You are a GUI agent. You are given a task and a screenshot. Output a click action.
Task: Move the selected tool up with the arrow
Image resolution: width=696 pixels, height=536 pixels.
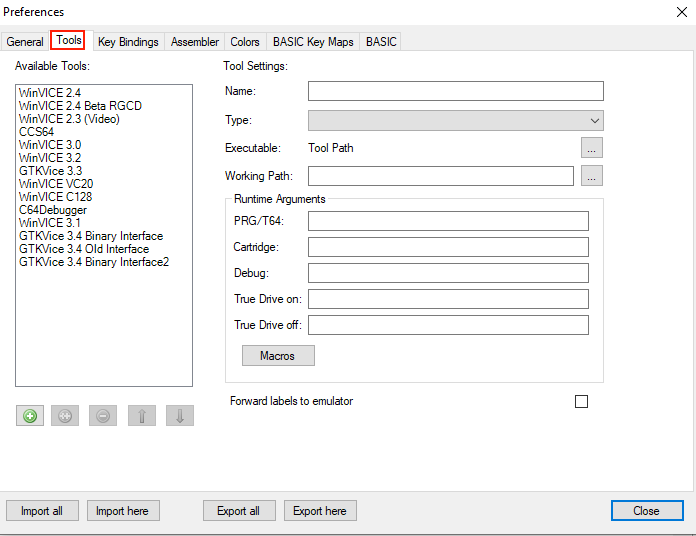tap(141, 416)
